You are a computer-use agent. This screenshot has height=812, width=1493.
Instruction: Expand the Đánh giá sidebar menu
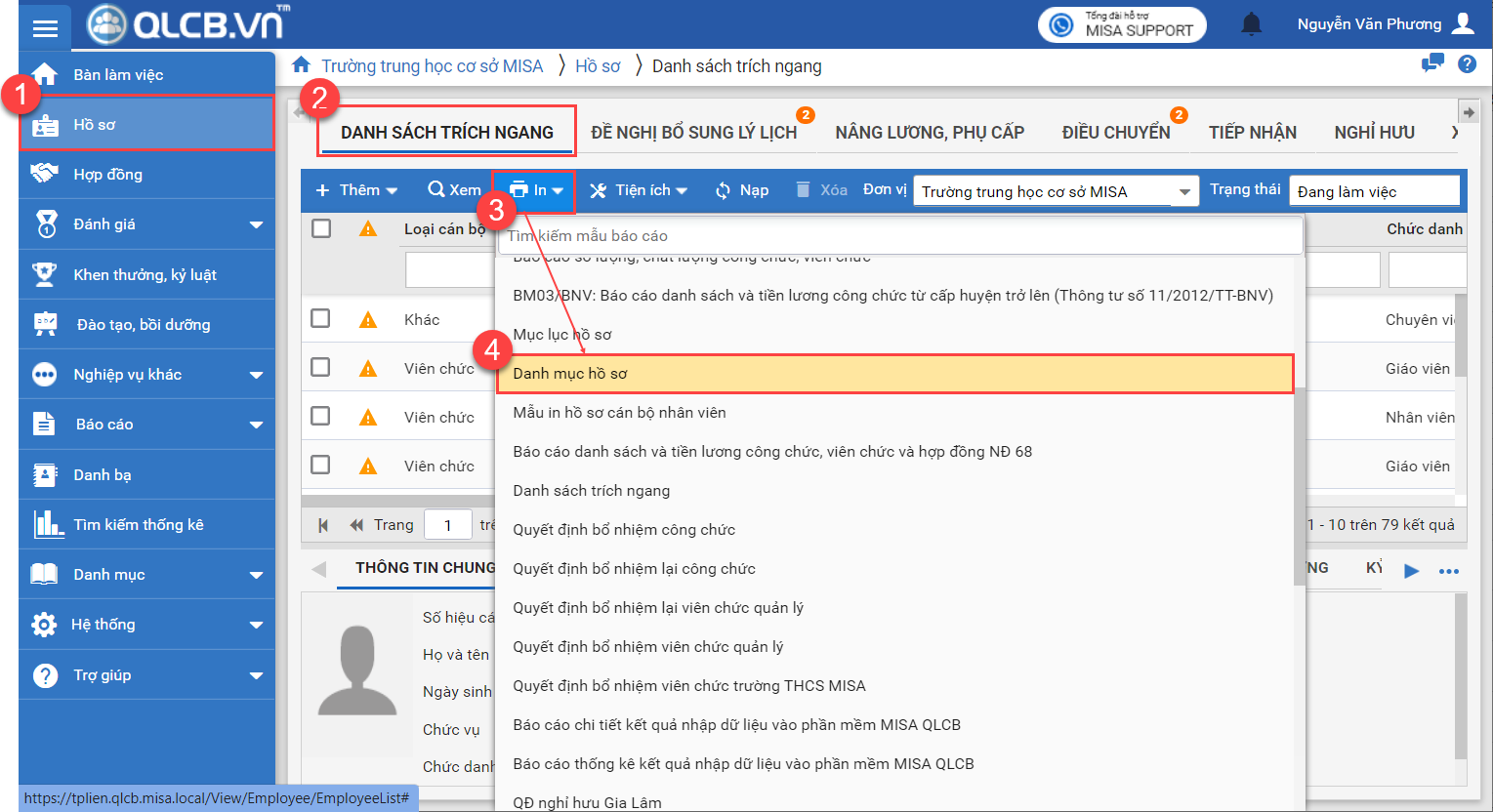click(256, 225)
